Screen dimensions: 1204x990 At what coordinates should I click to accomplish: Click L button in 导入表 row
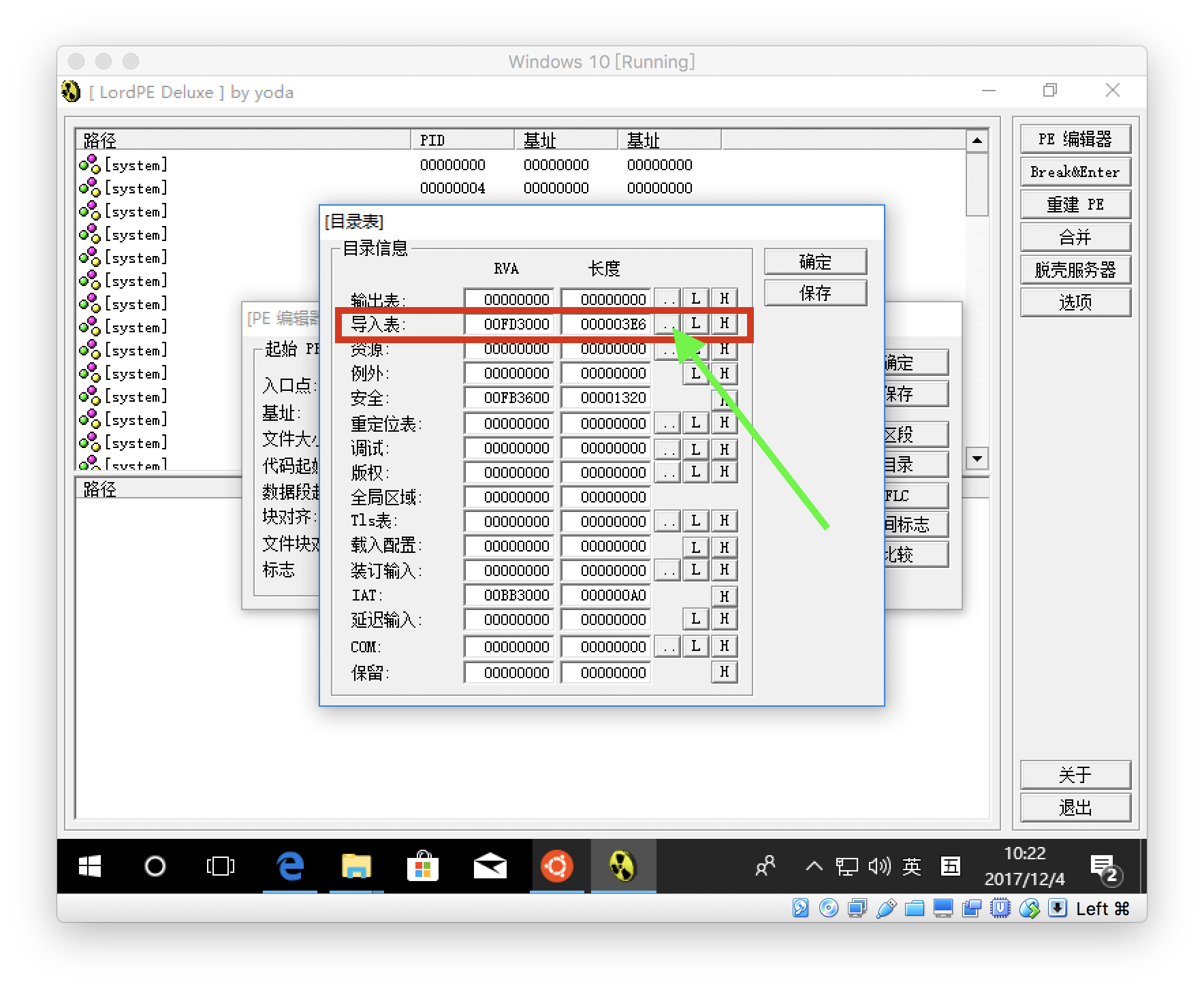(695, 323)
